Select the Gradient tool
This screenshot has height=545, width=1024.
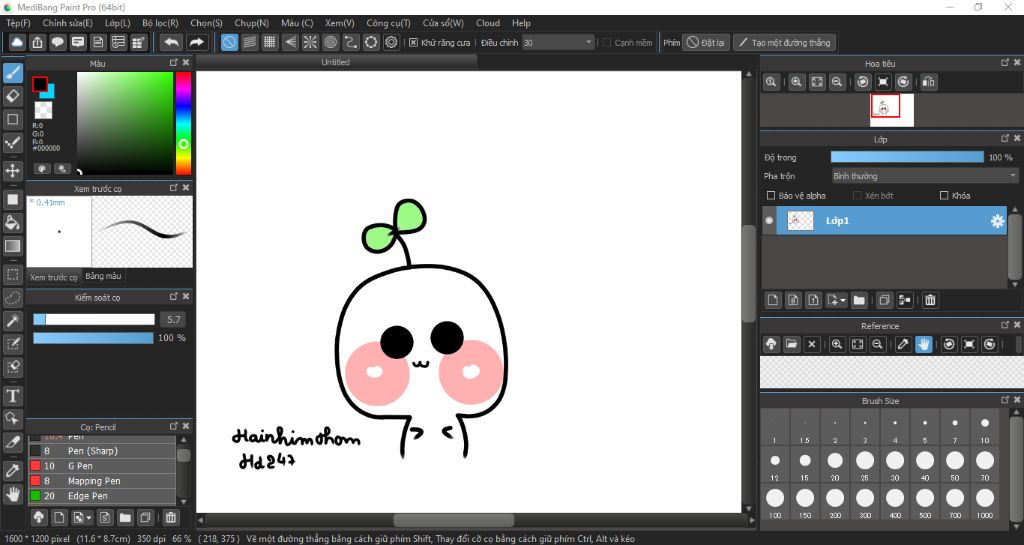click(x=12, y=246)
